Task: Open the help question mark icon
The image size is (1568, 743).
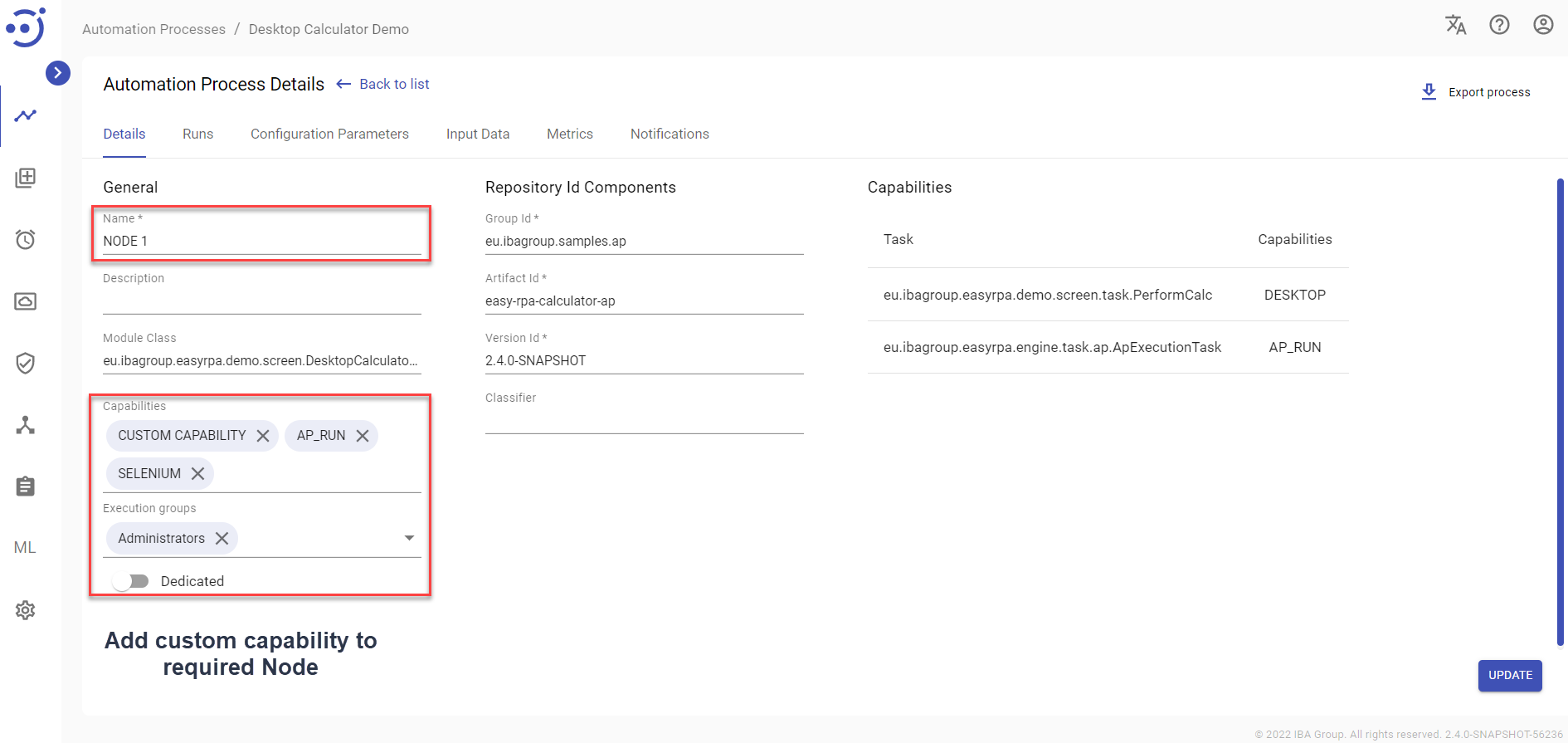Action: [x=1499, y=25]
